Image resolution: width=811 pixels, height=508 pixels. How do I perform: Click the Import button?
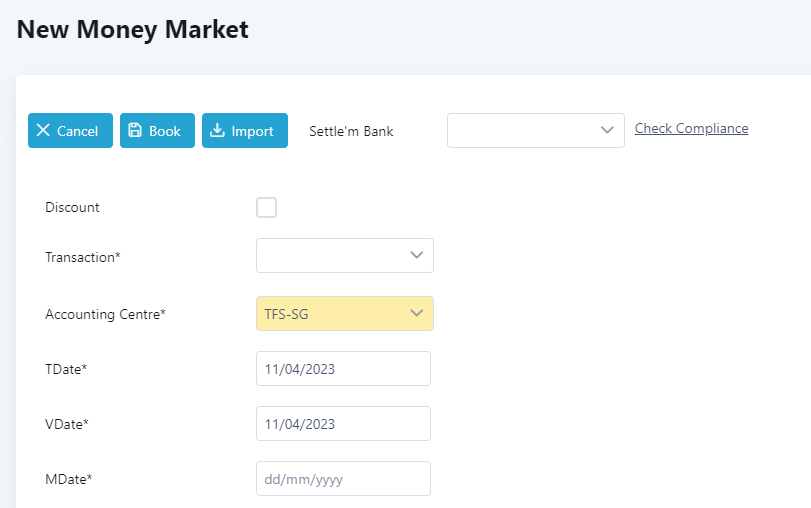pos(245,130)
